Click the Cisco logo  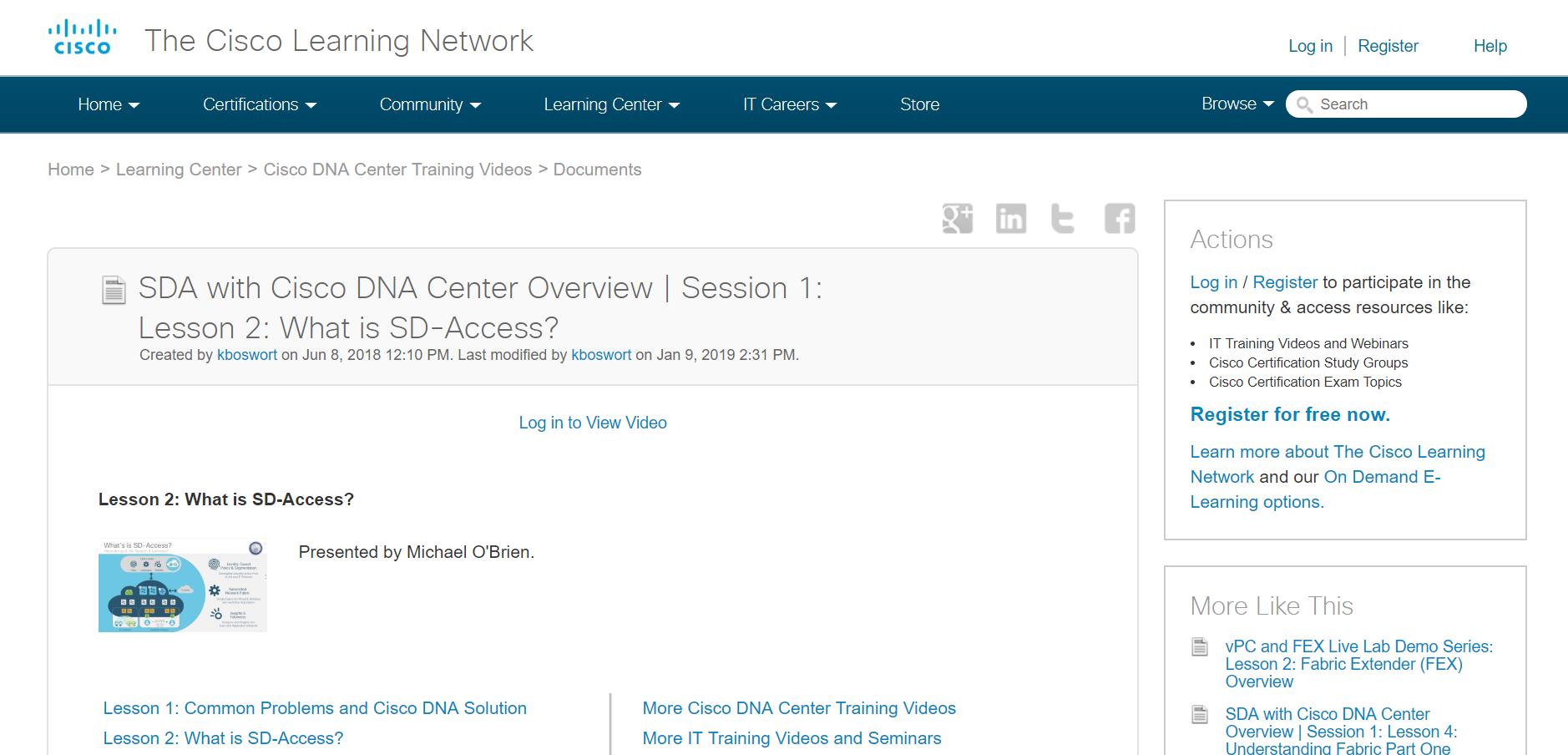pyautogui.click(x=82, y=38)
